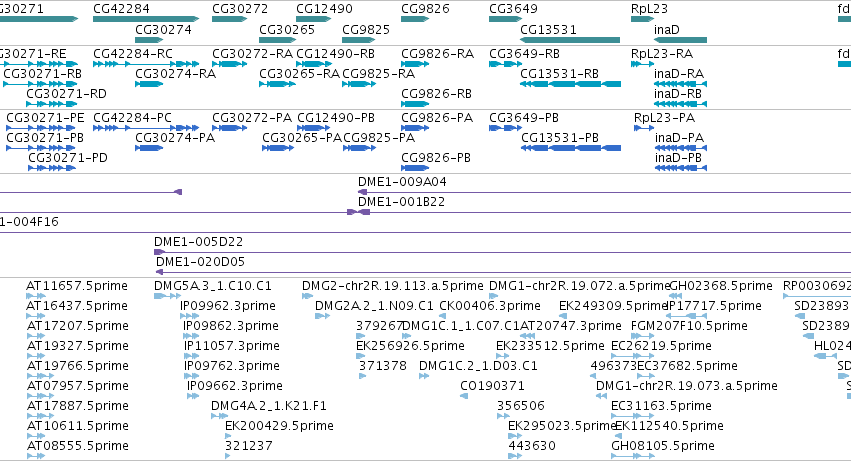Select the inaD-RA transcript label
851x461 pixels.
pos(679,74)
